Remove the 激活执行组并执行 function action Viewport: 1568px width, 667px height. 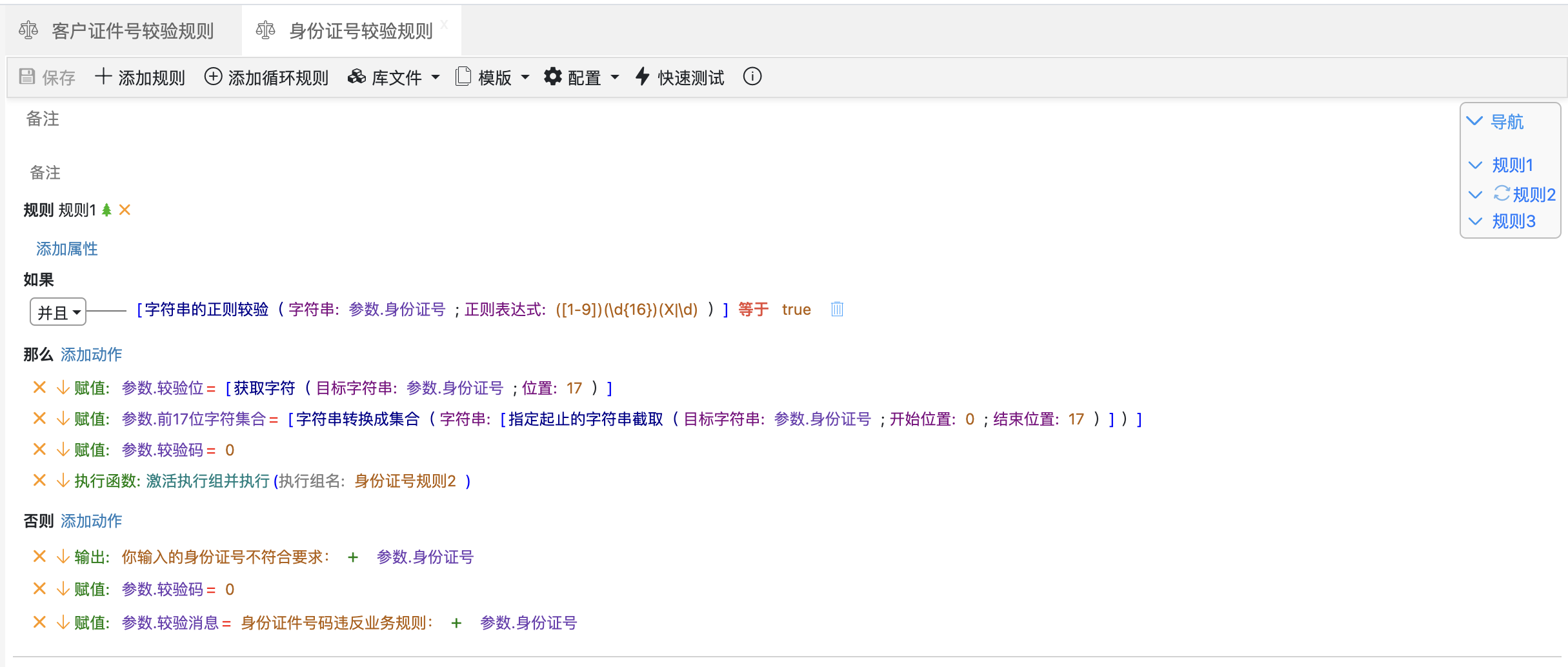39,481
